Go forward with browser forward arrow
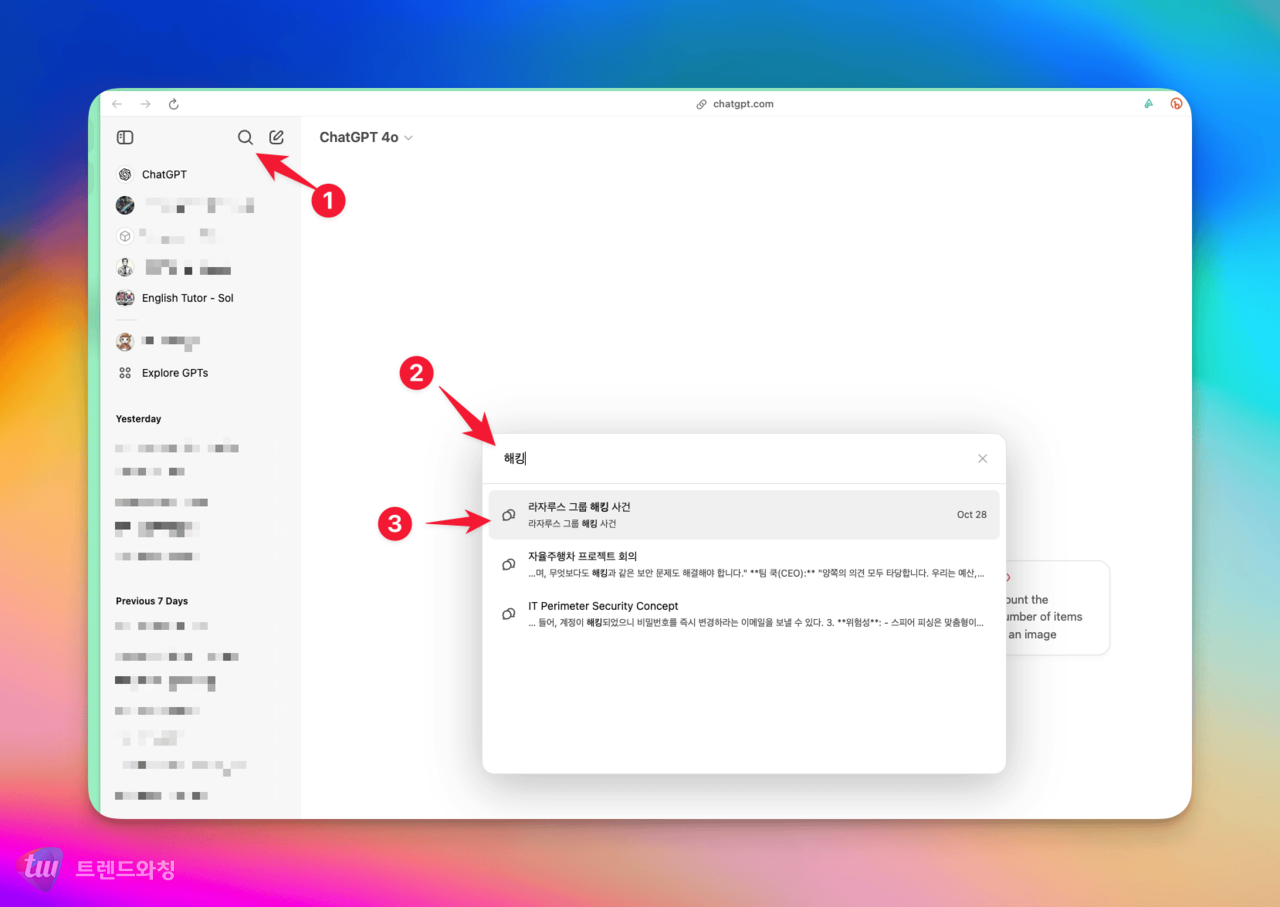The height and width of the screenshot is (907, 1280). pos(145,104)
